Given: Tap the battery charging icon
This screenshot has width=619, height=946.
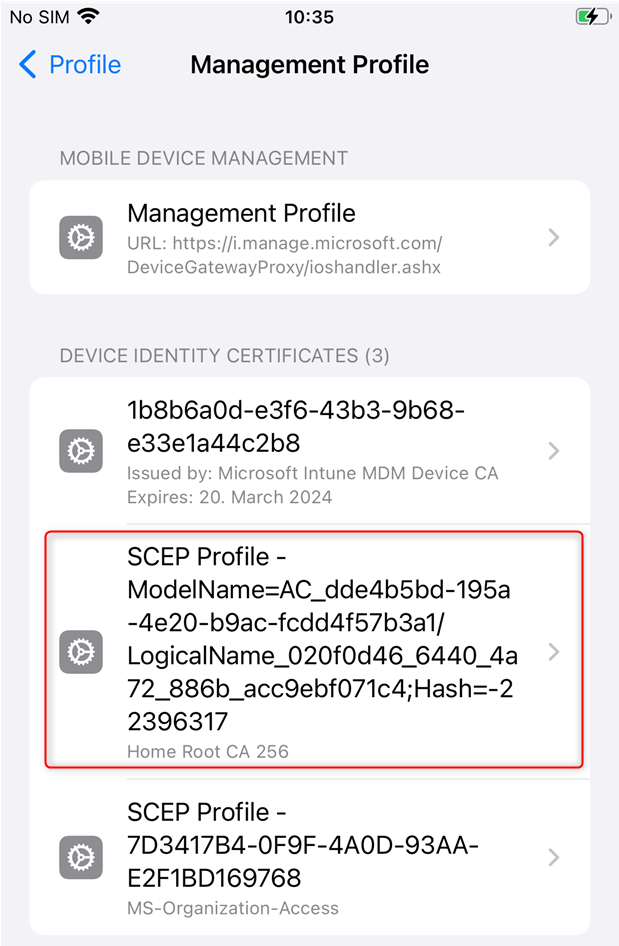Looking at the screenshot, I should (x=594, y=16).
